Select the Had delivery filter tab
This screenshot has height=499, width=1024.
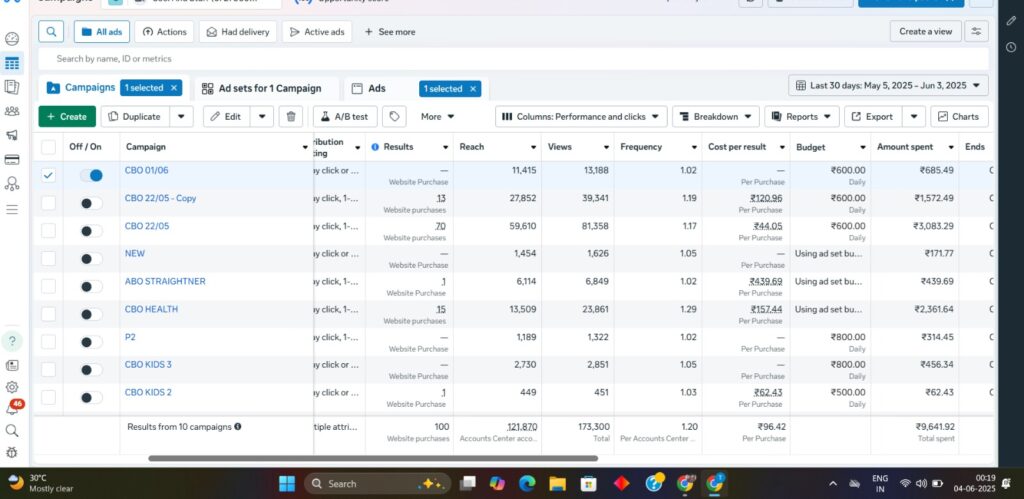(237, 32)
